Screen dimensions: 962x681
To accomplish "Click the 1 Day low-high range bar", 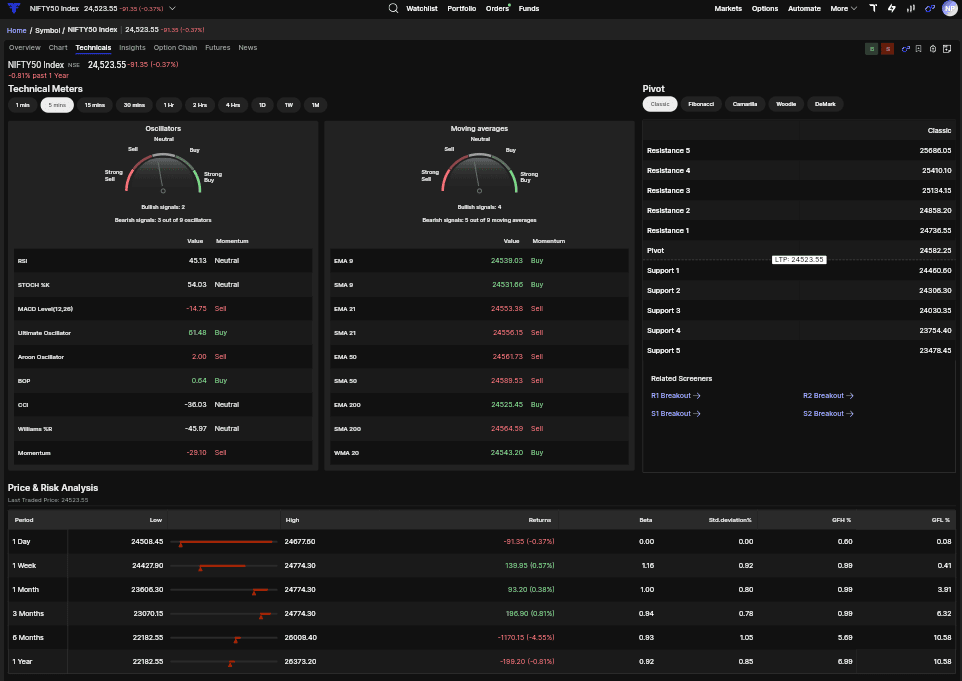I will (x=223, y=542).
